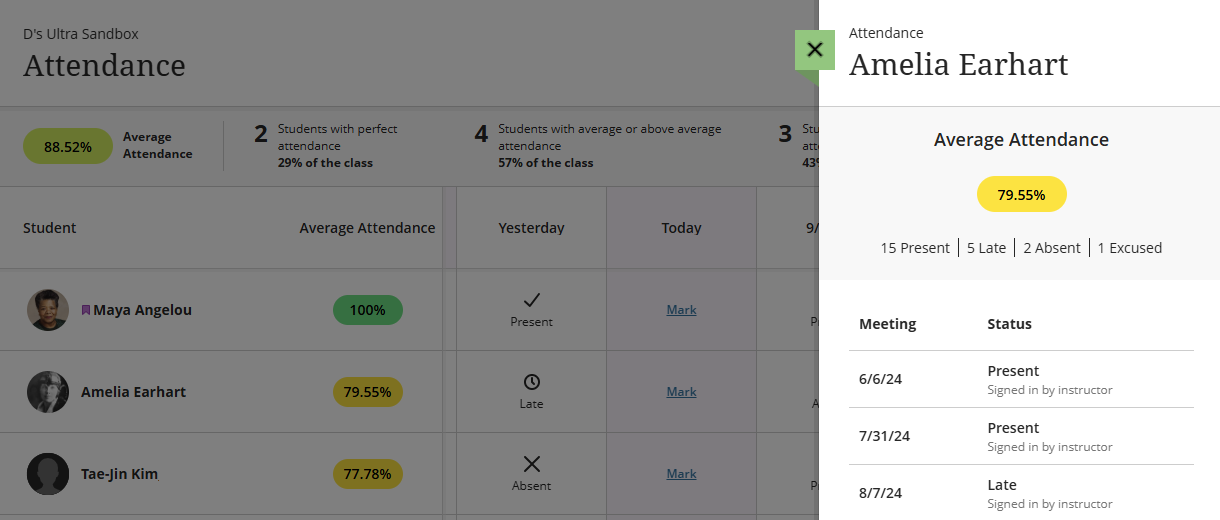Close the Amelia Earhart attendance panel
The height and width of the screenshot is (520, 1220).
coord(815,50)
